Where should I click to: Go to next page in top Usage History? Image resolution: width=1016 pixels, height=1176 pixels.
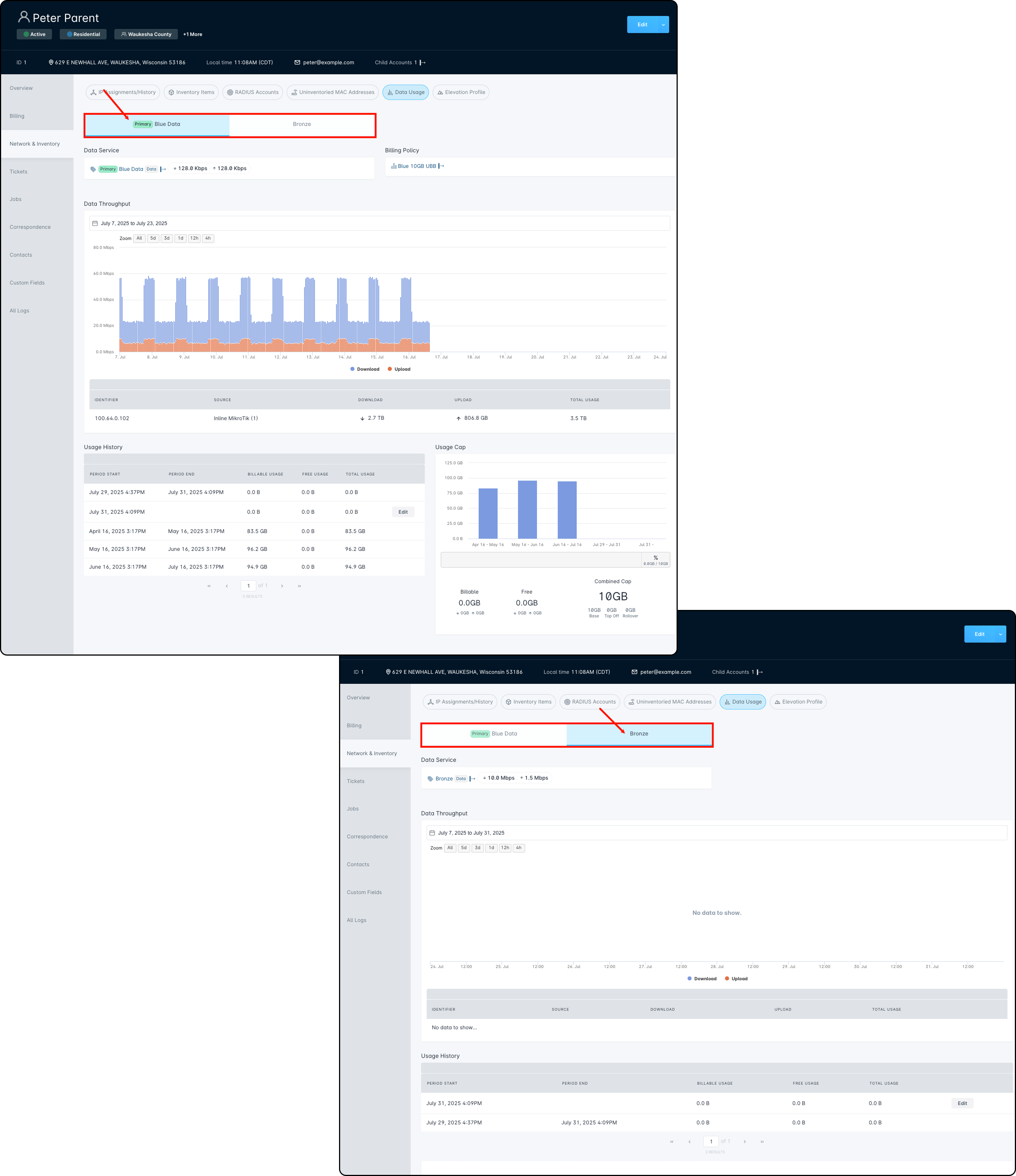282,586
